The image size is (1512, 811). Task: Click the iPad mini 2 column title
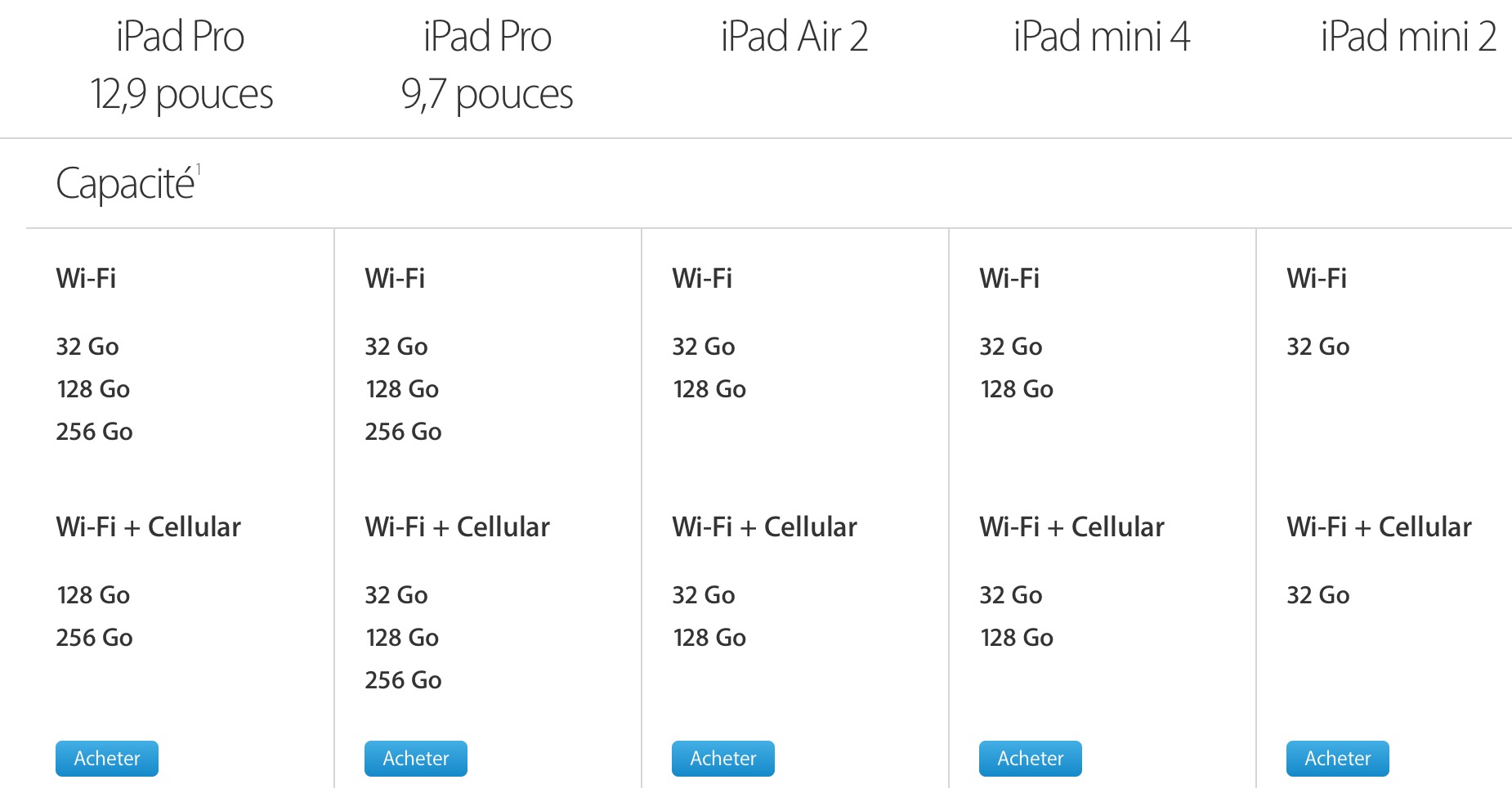coord(1408,37)
